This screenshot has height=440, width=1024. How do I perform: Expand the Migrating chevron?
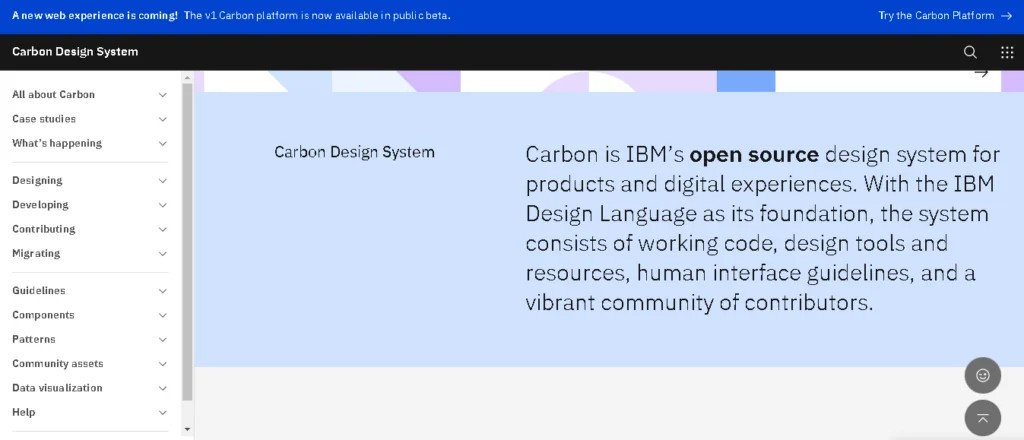(x=163, y=253)
